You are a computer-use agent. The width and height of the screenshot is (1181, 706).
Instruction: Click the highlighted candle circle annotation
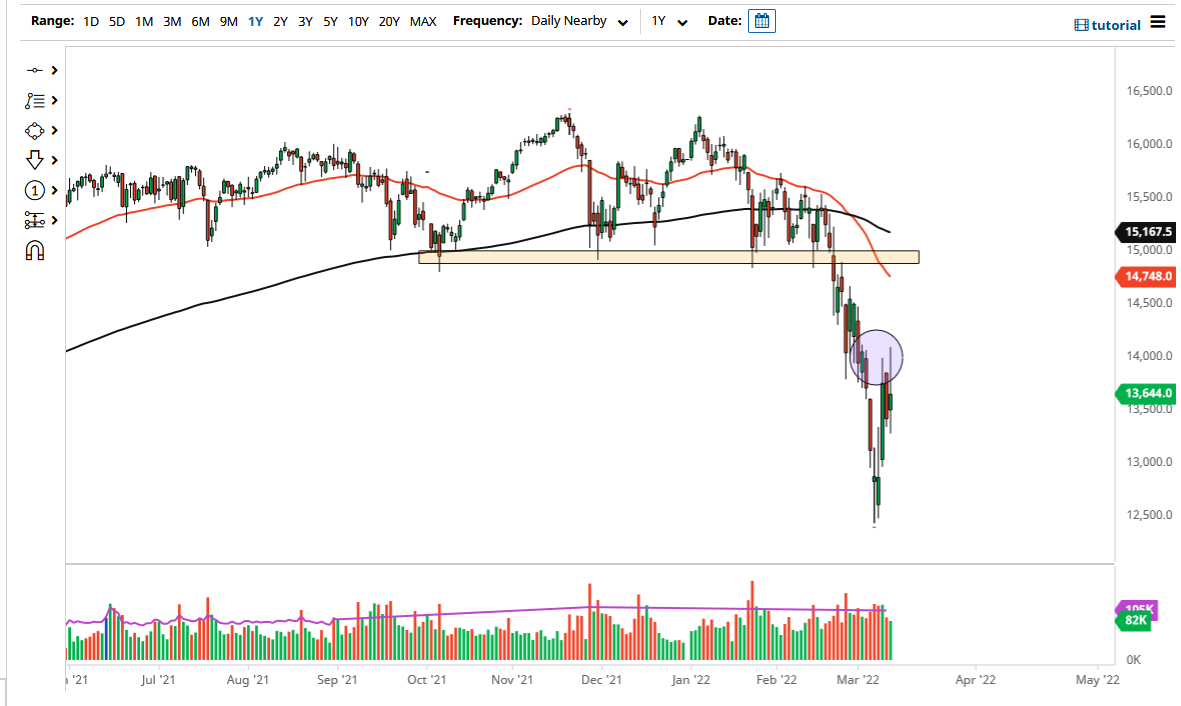(x=877, y=357)
